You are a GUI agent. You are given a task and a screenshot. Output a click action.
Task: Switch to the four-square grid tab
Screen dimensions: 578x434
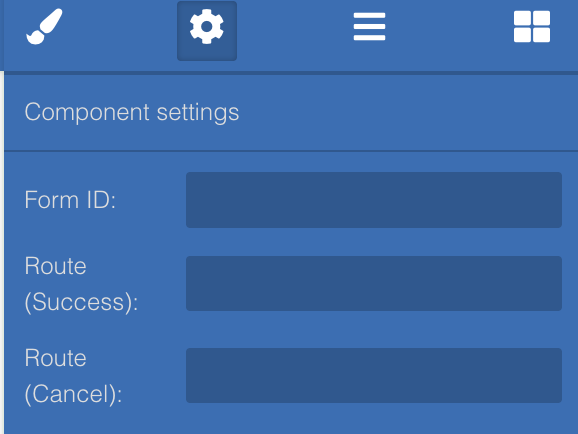(532, 27)
